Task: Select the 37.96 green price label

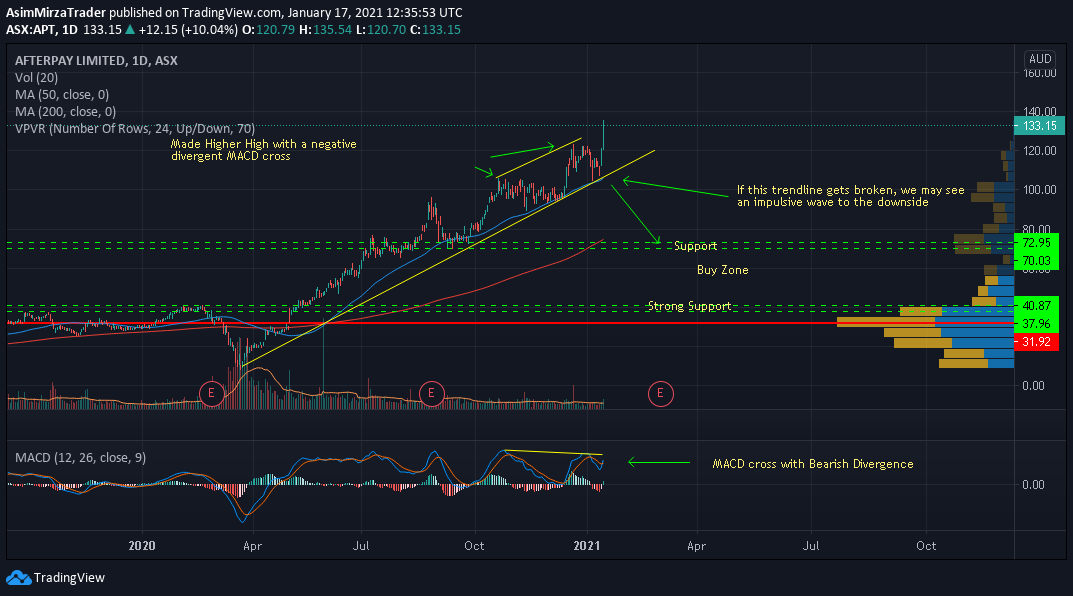Action: [1036, 324]
